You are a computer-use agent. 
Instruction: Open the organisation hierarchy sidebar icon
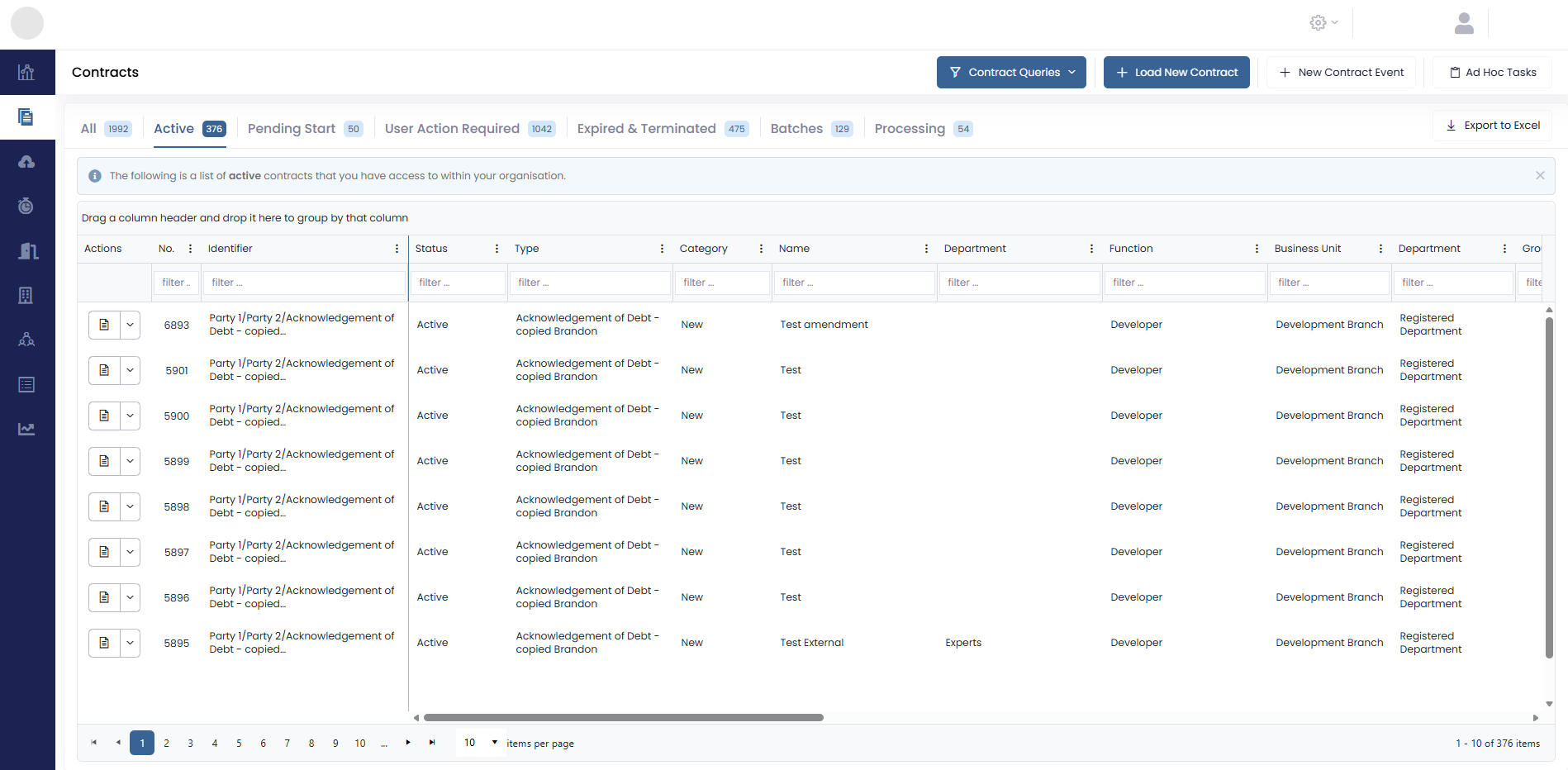(x=26, y=340)
